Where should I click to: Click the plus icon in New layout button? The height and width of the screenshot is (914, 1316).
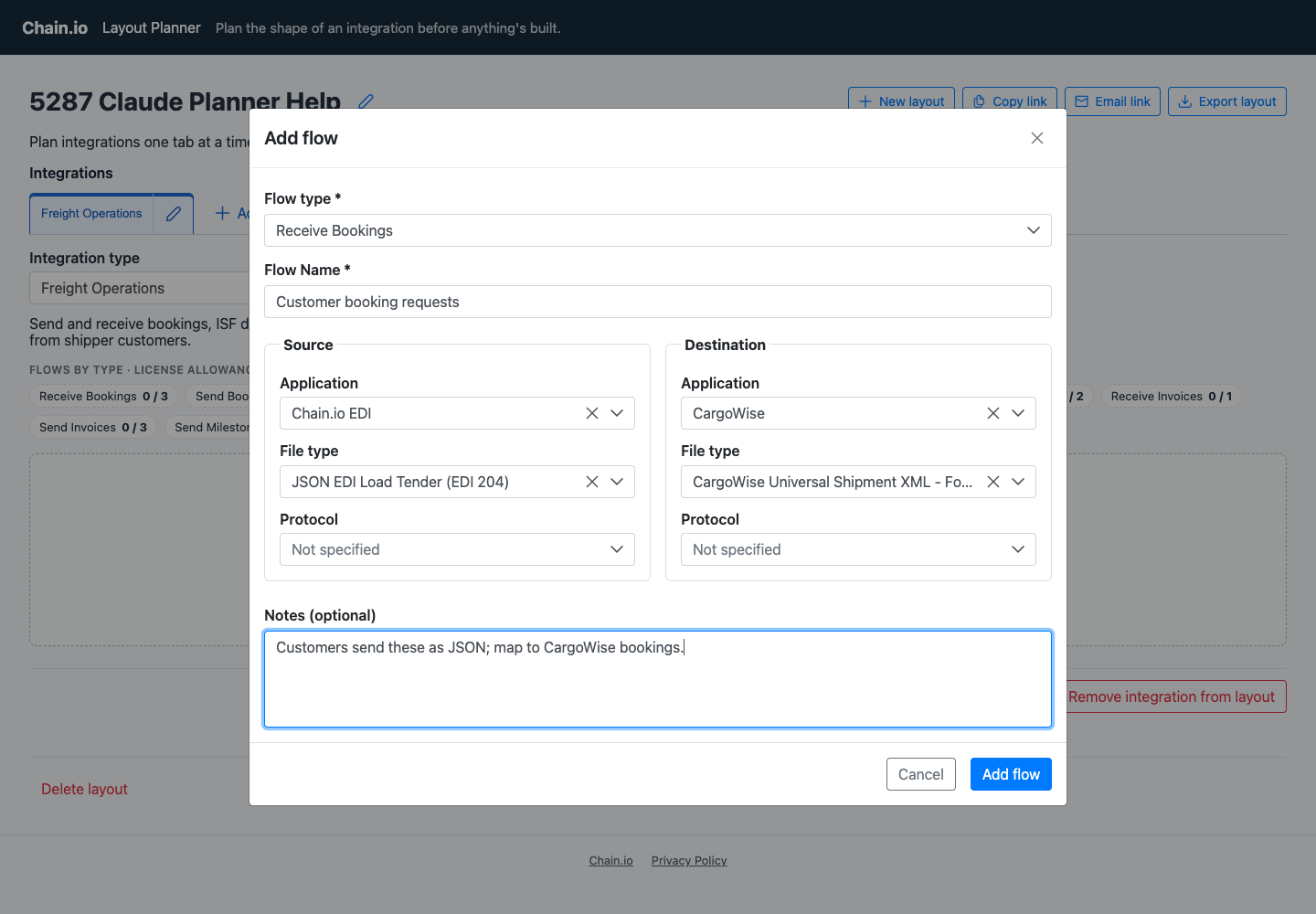(x=865, y=101)
